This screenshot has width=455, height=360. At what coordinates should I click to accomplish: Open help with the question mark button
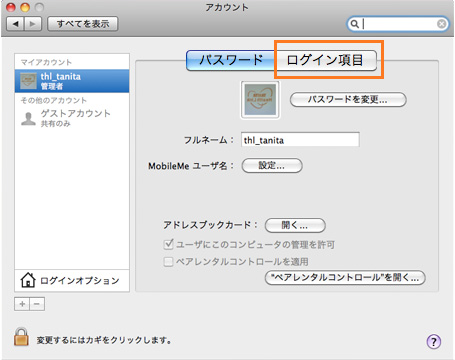tap(434, 341)
